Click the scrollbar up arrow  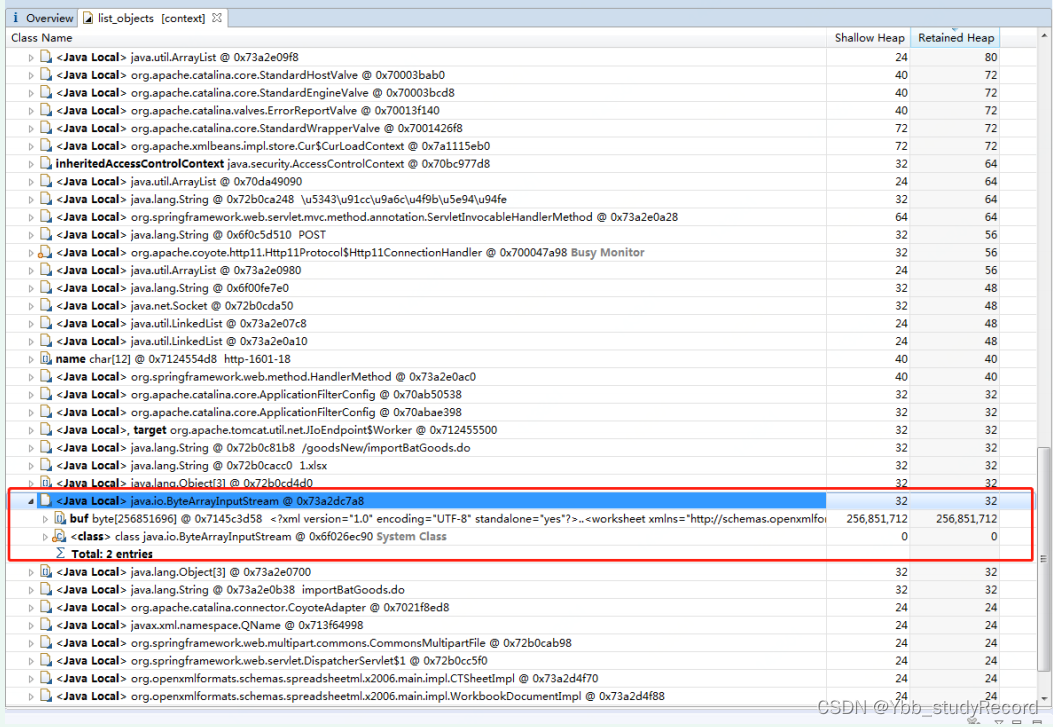1044,36
